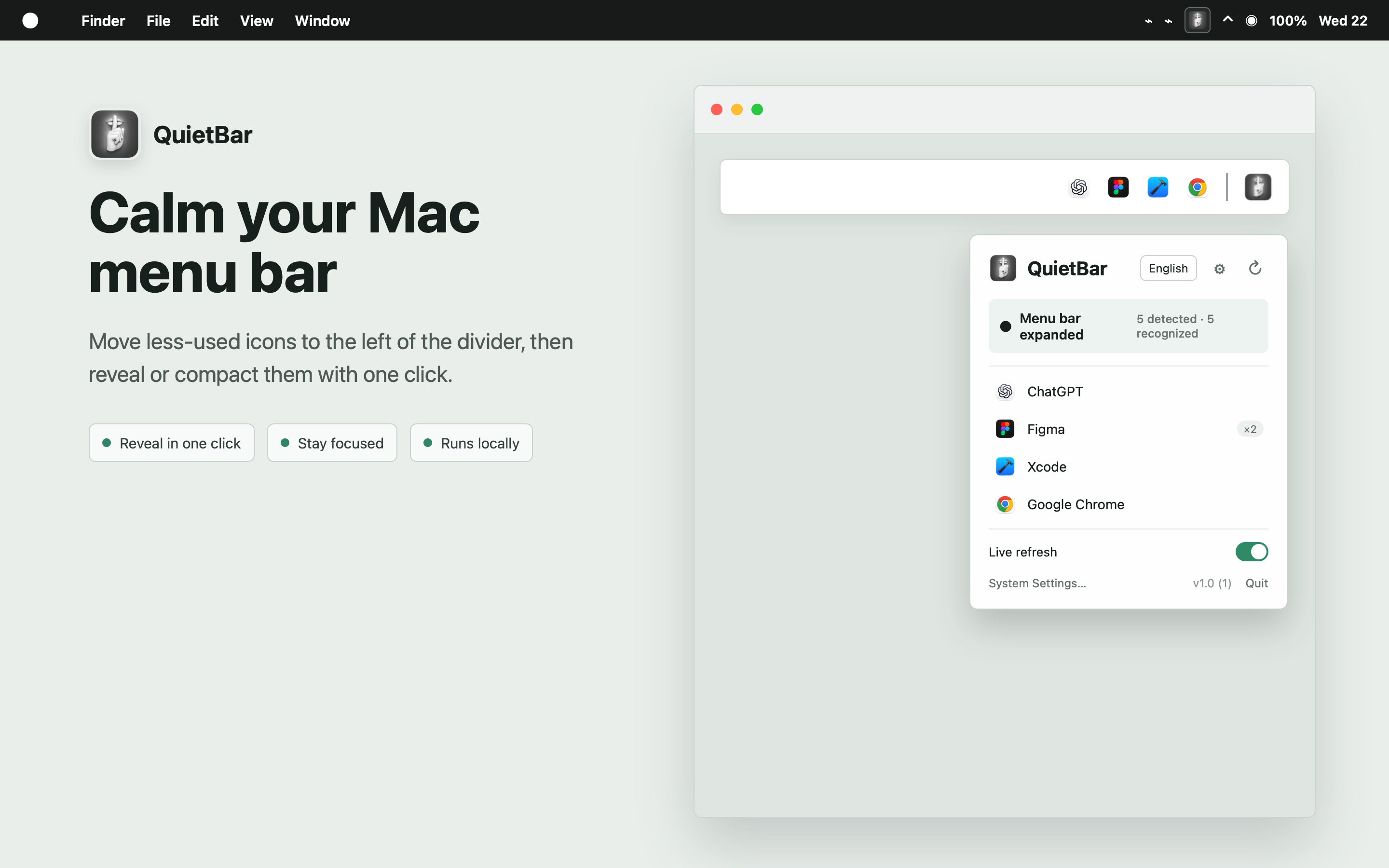Refresh the list with the circular arrow icon

[x=1255, y=268]
